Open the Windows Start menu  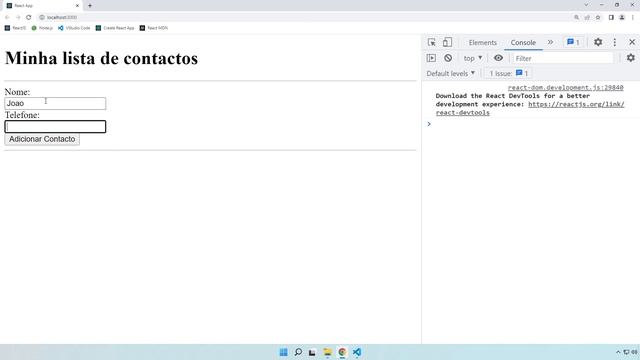tap(284, 352)
